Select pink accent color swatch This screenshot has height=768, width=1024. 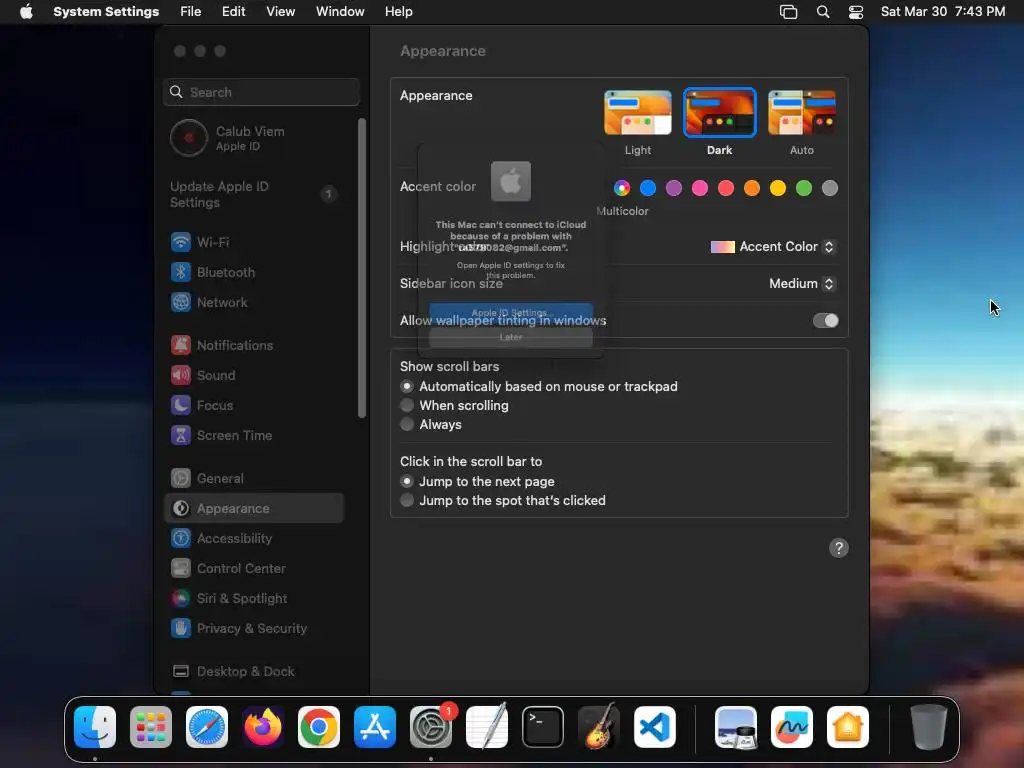tap(700, 188)
